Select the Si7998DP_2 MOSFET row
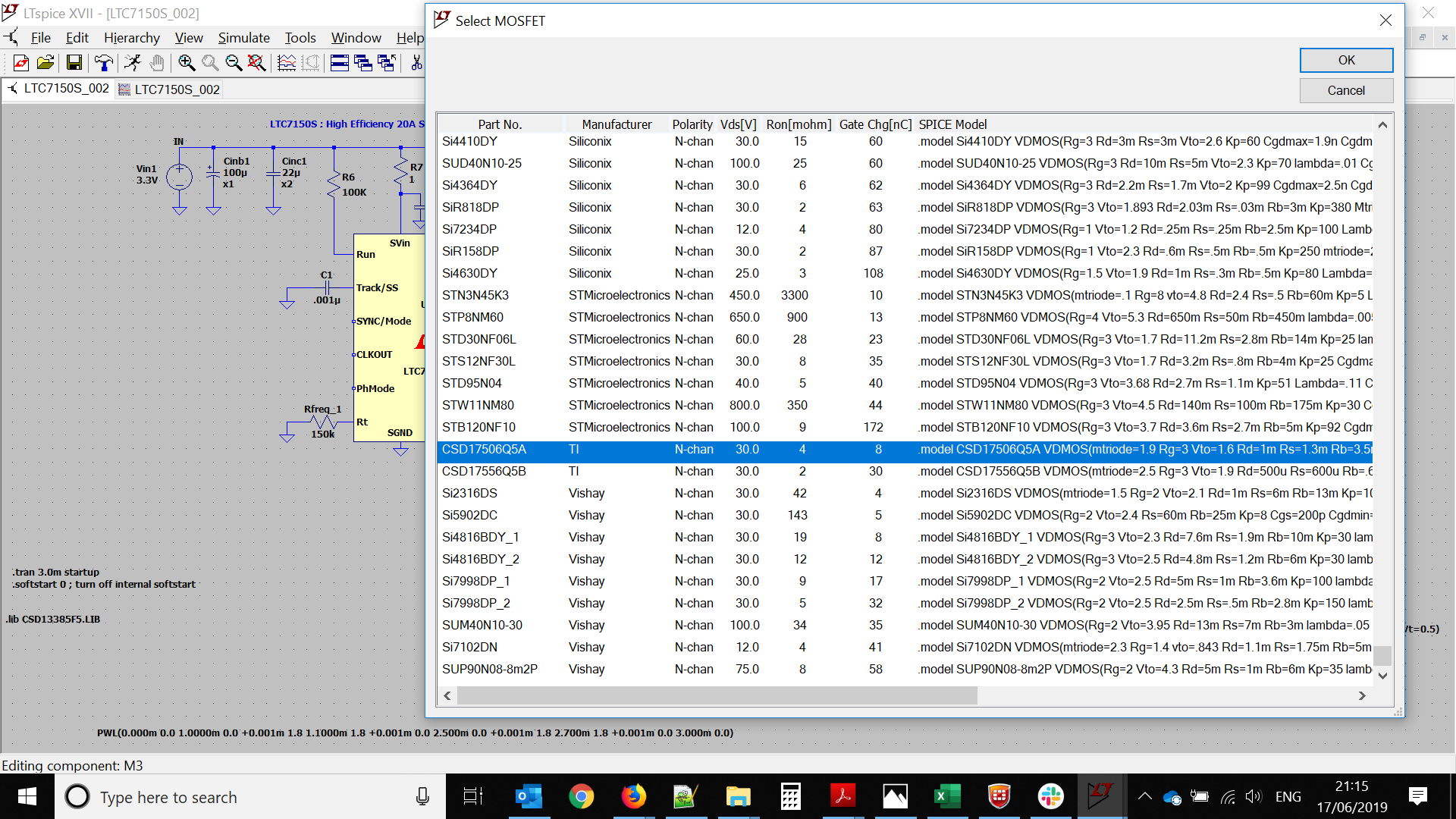This screenshot has height=819, width=1456. coord(905,604)
